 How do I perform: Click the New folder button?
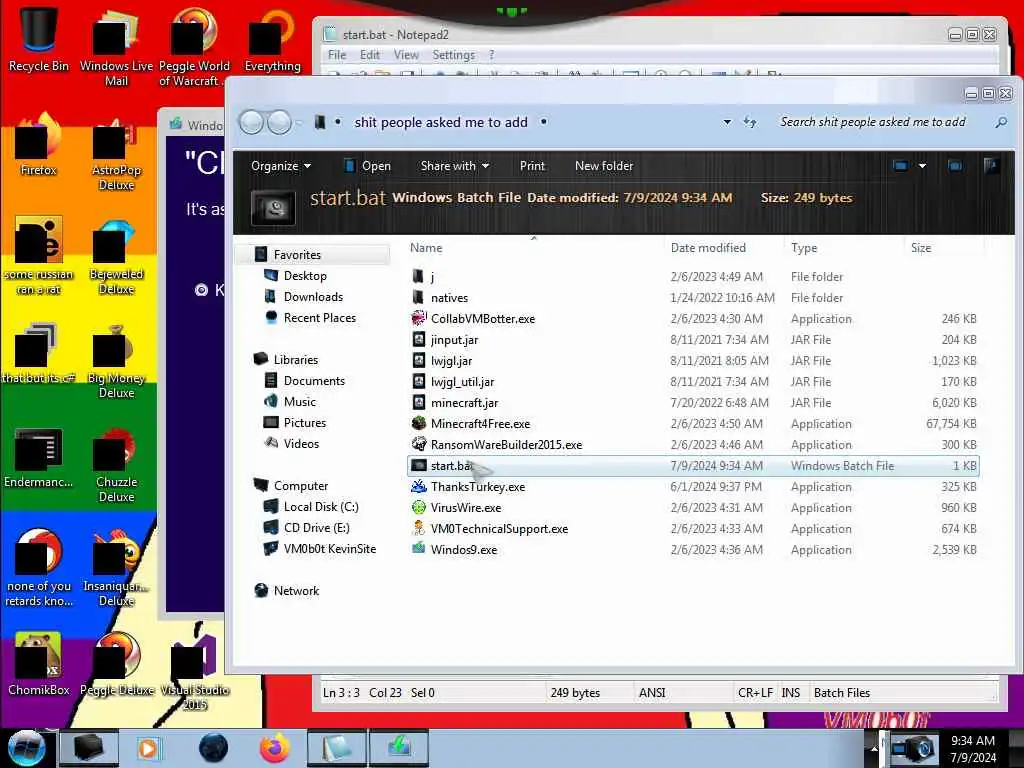(x=604, y=166)
